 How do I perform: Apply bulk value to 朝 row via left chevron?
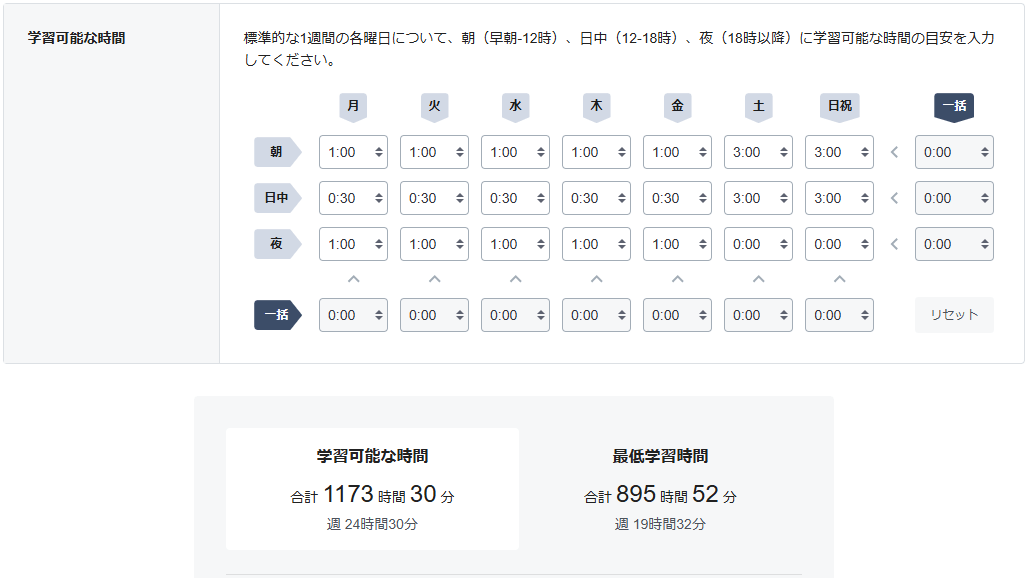point(895,153)
